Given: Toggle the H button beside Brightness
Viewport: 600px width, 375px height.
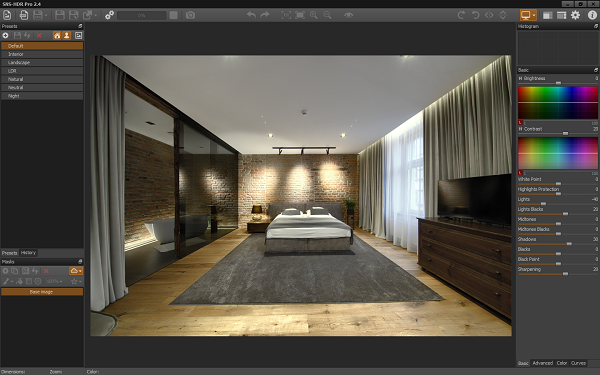Looking at the screenshot, I should (520, 78).
